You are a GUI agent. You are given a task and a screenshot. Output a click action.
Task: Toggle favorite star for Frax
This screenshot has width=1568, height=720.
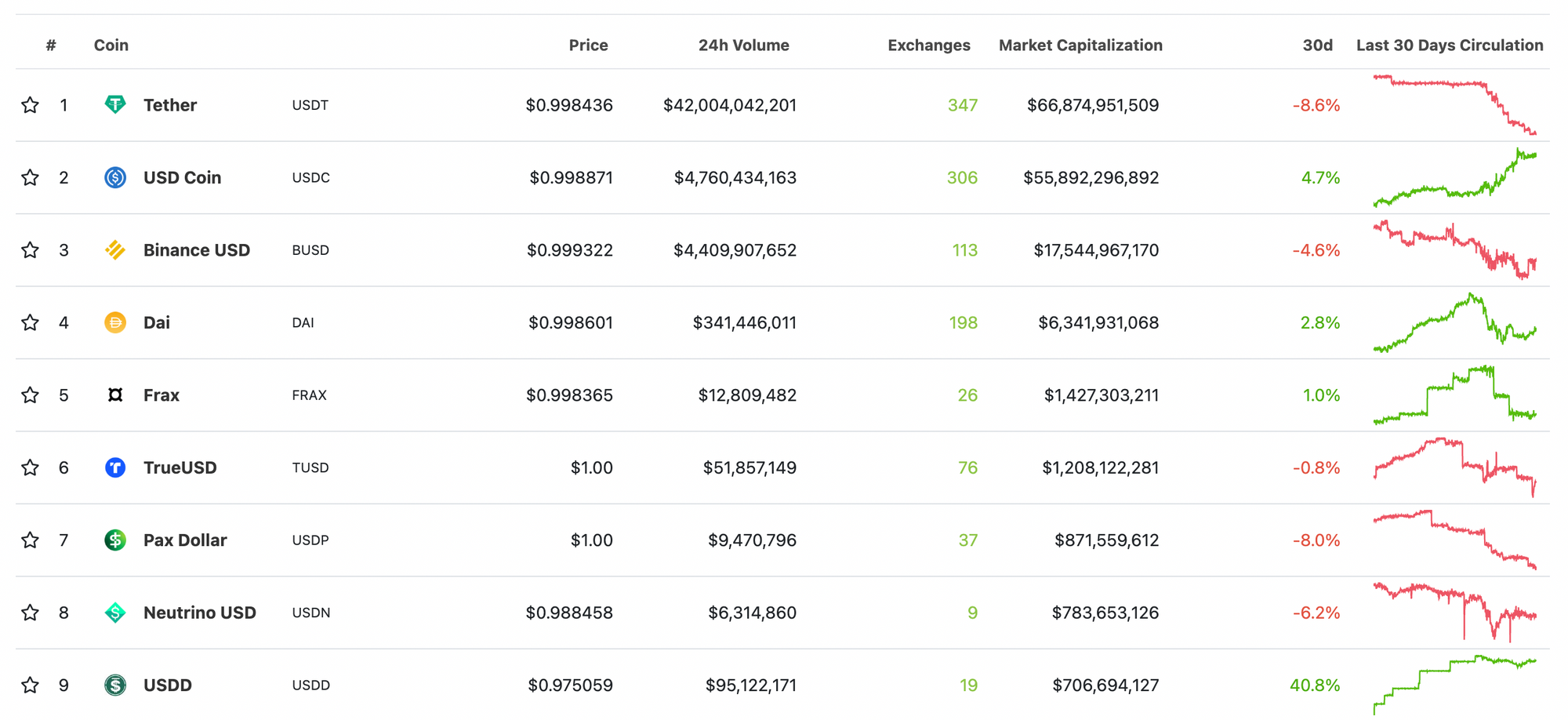click(x=30, y=395)
